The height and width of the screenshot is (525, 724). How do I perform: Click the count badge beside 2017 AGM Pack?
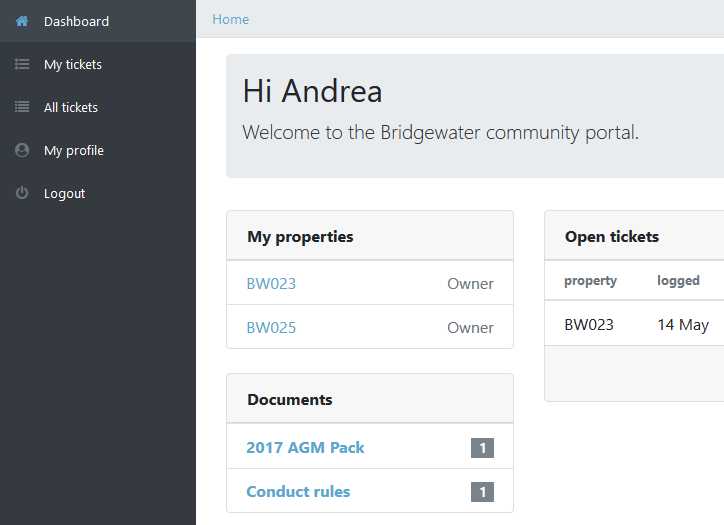[482, 448]
